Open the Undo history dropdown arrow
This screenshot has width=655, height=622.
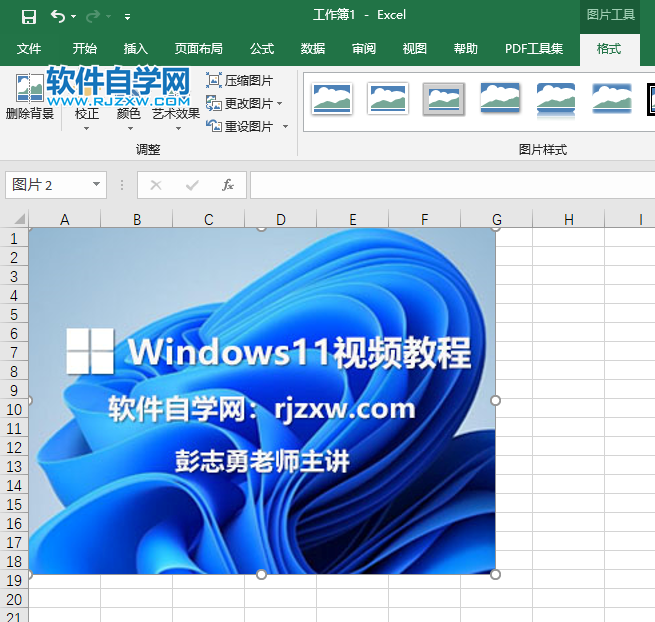coord(74,17)
